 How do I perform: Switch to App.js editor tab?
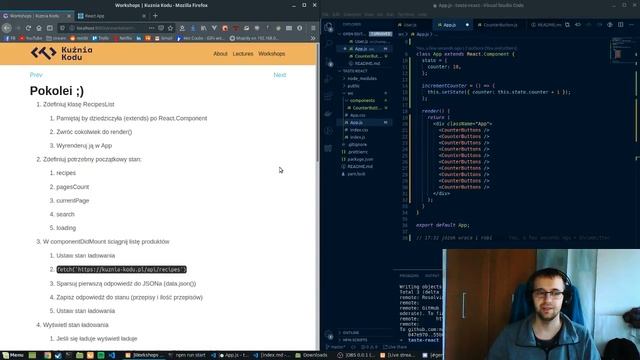(452, 25)
